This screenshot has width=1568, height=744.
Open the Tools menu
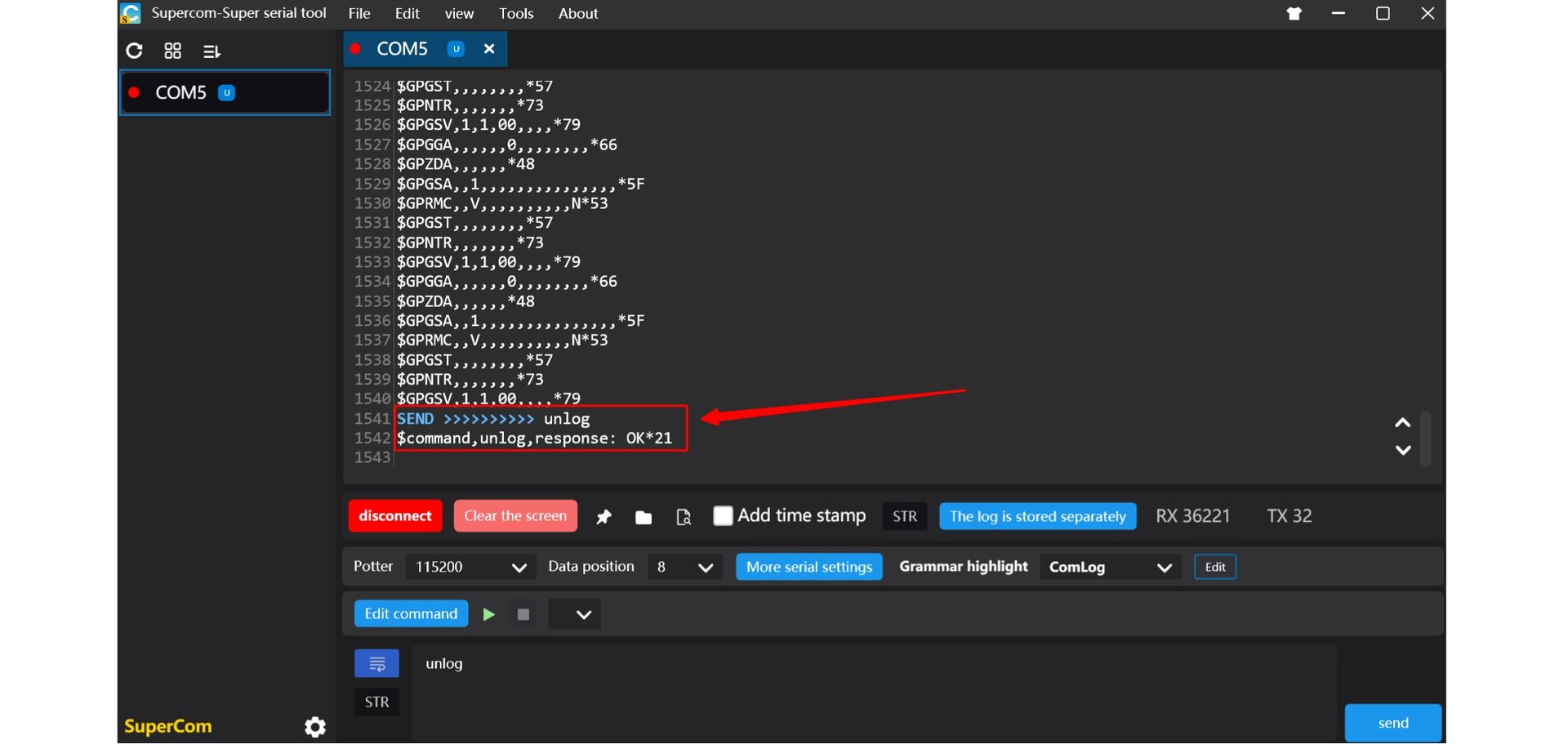pyautogui.click(x=516, y=14)
